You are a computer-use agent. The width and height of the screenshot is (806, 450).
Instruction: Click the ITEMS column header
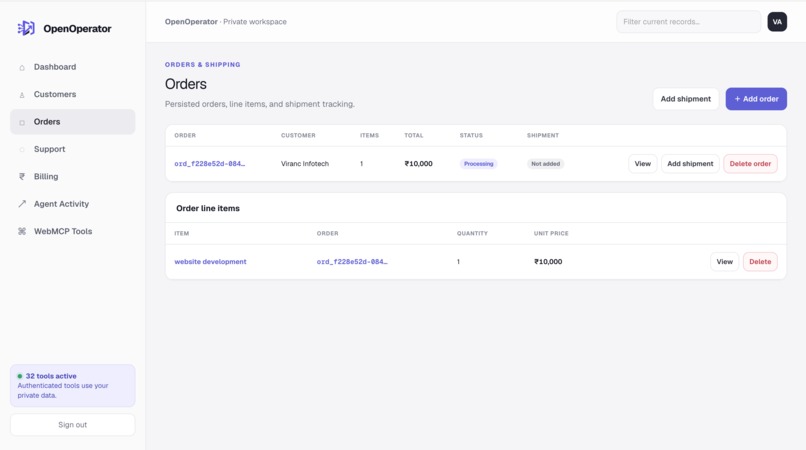point(369,135)
